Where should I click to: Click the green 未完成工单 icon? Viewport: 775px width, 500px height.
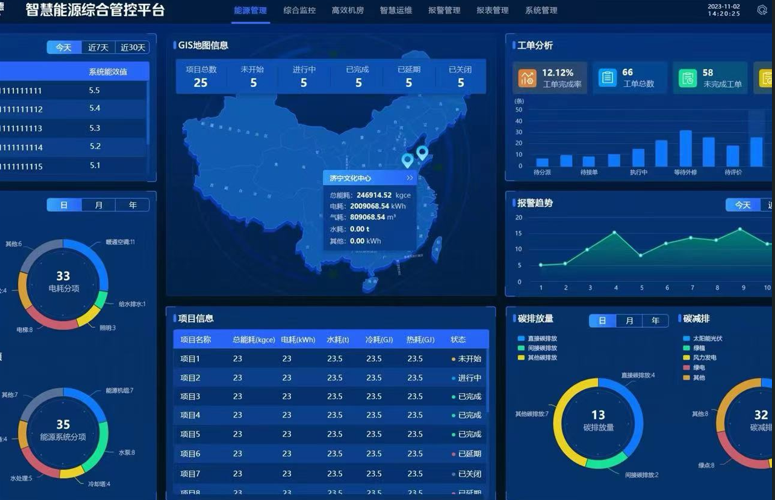tap(688, 78)
